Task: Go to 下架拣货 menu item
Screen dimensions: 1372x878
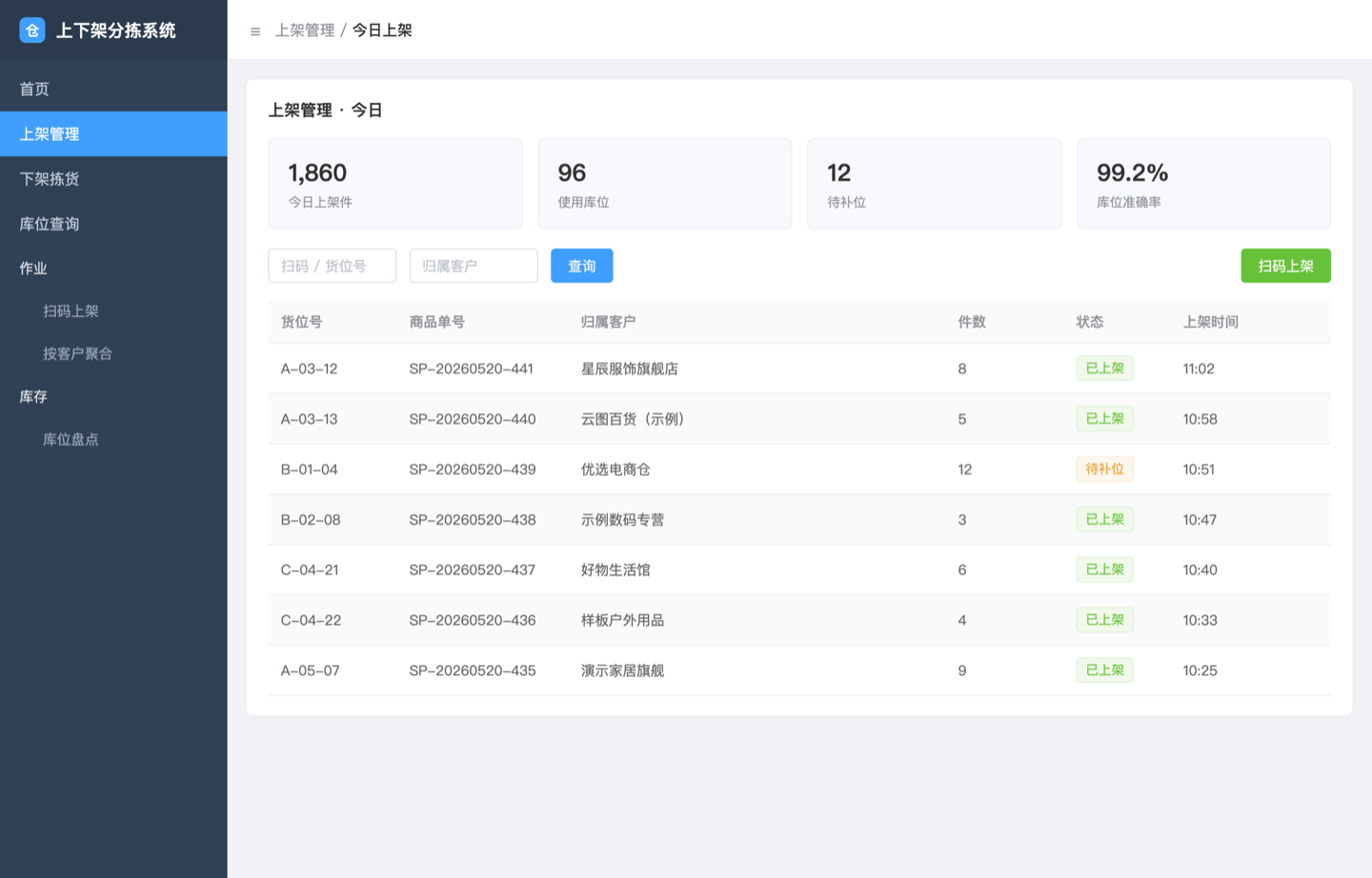Action: tap(113, 179)
